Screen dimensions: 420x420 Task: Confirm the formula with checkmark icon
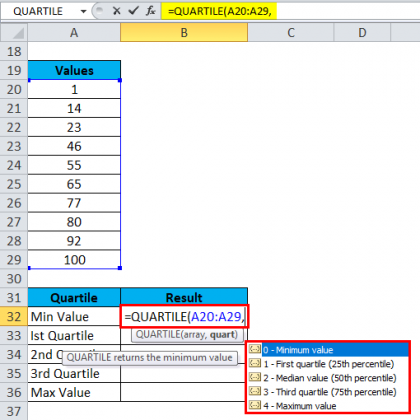133,11
